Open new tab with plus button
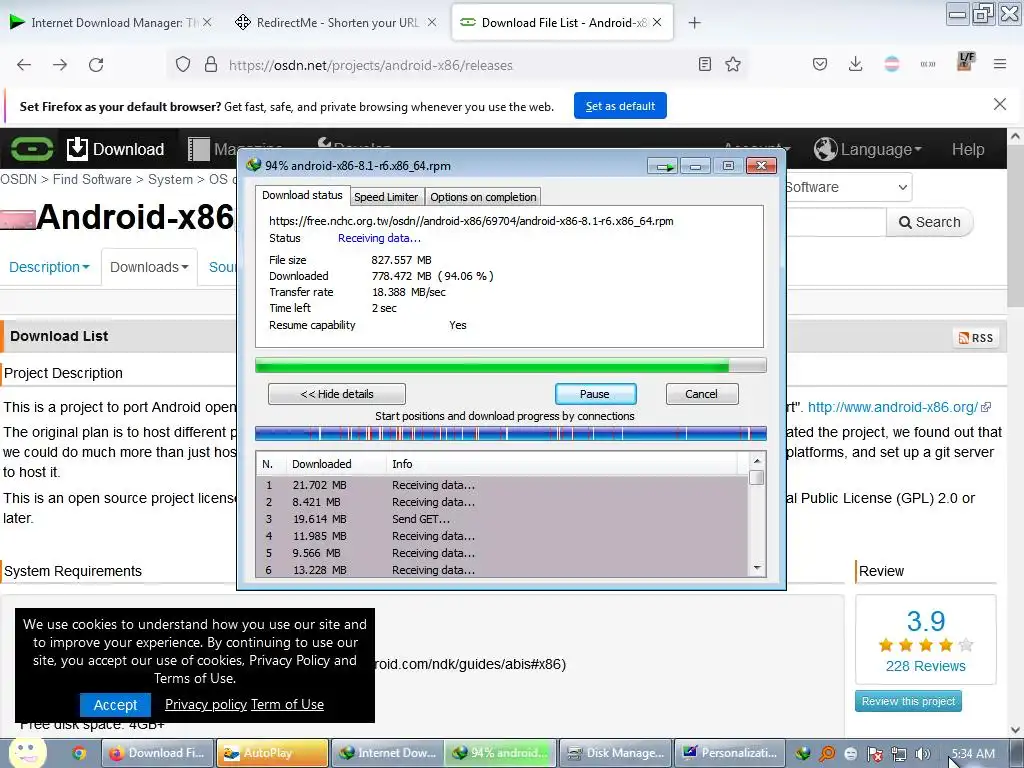Viewport: 1024px width, 768px height. [x=694, y=23]
